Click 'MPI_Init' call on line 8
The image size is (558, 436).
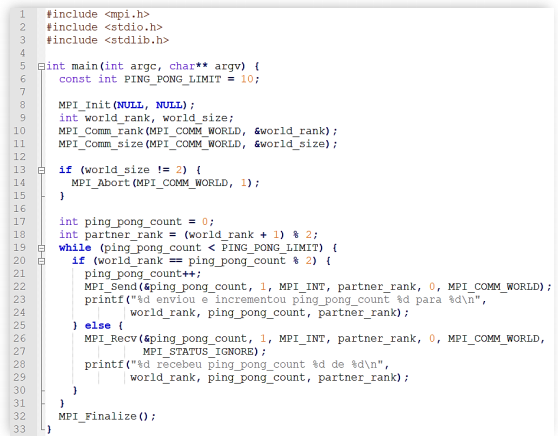pyautogui.click(x=85, y=105)
